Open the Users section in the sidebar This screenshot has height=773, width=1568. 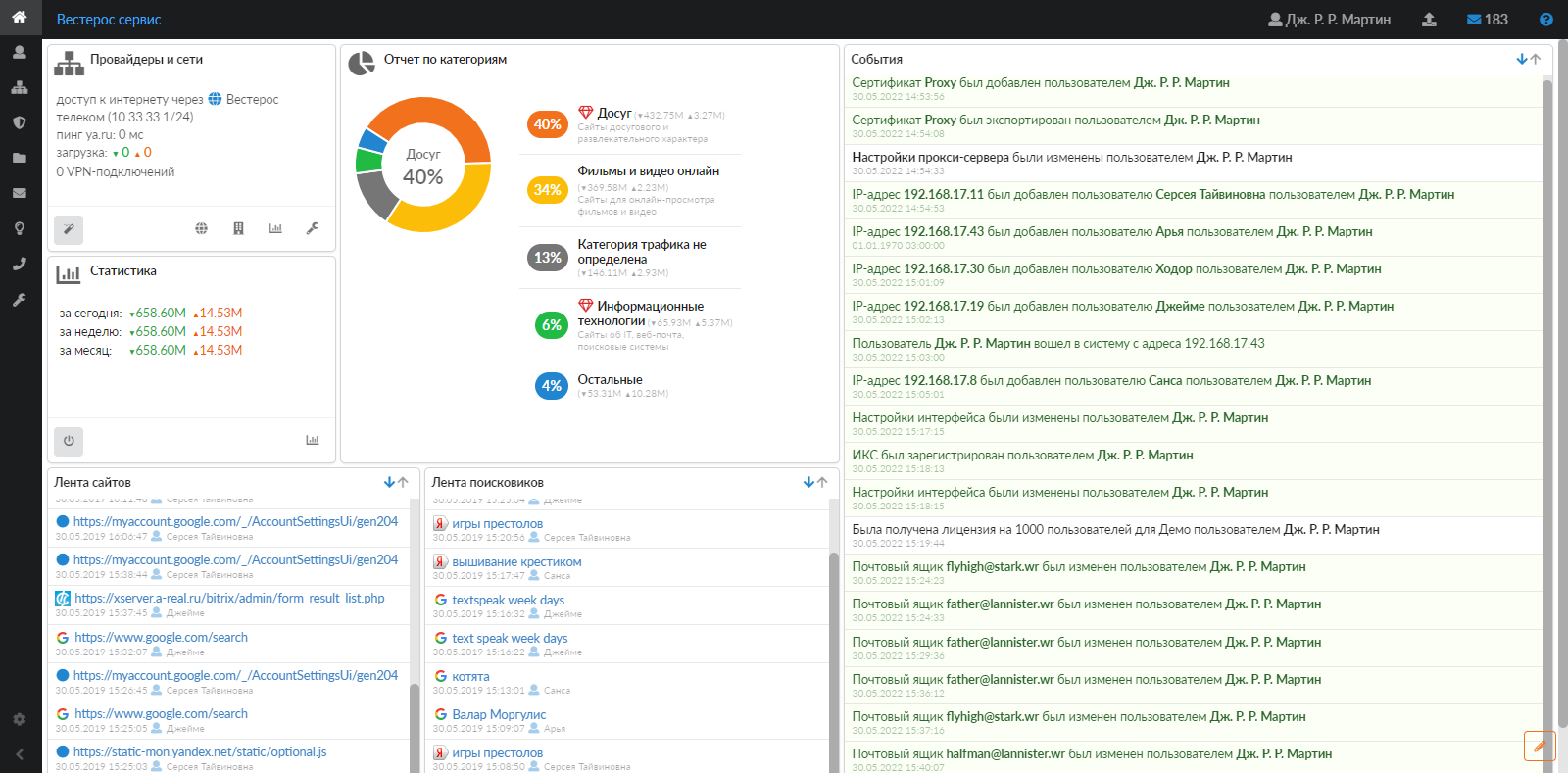pos(19,52)
